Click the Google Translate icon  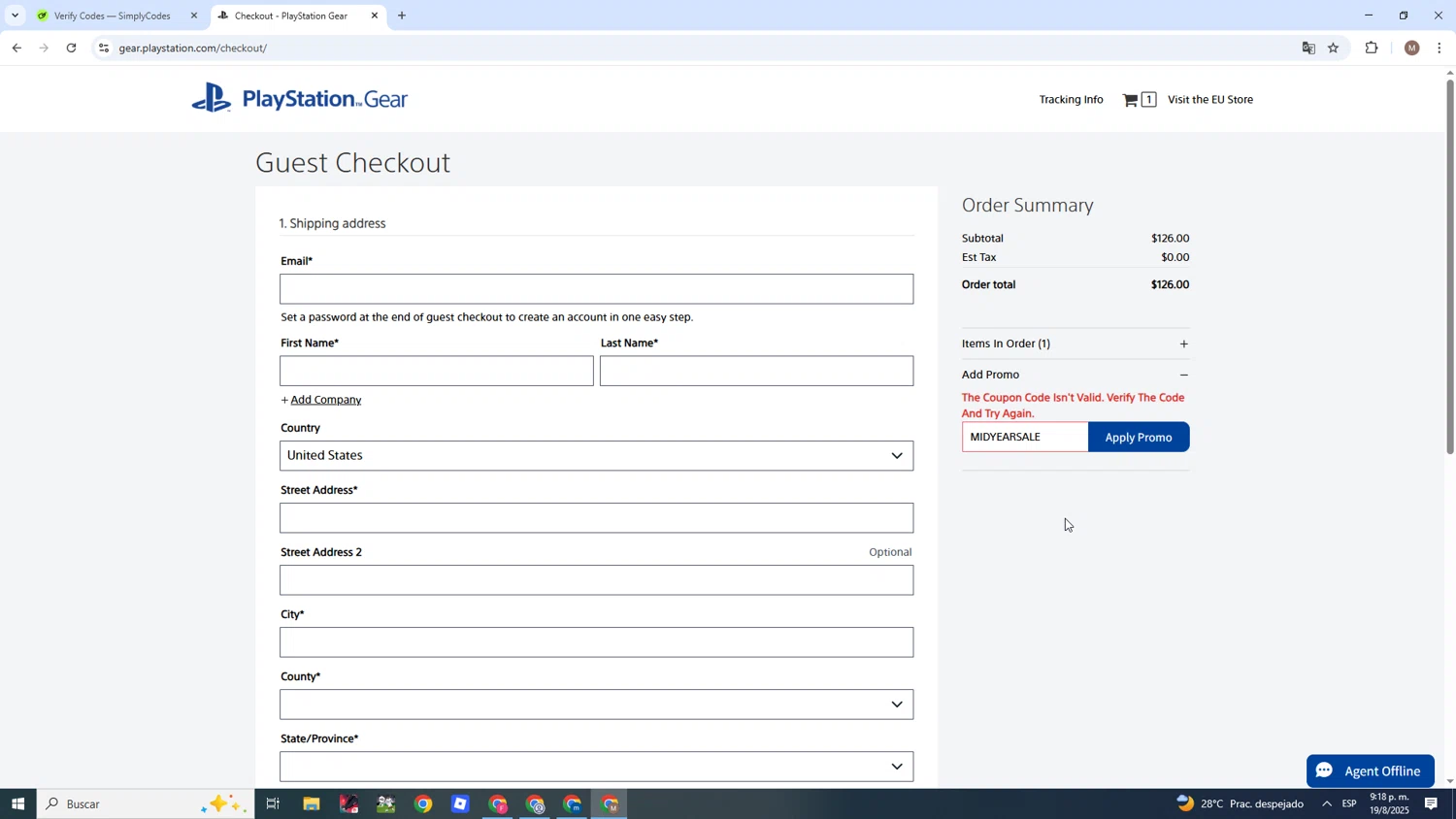[x=1307, y=48]
